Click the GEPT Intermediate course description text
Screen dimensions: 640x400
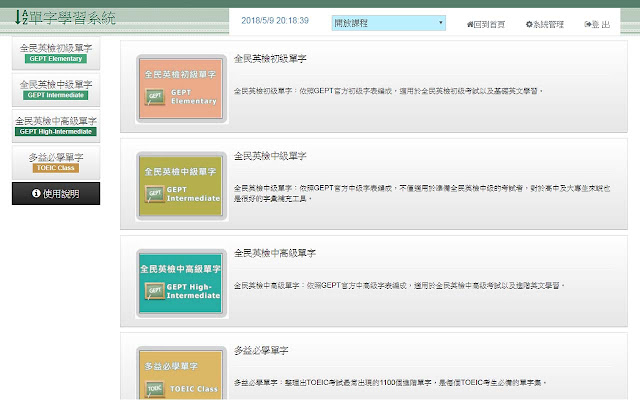point(422,193)
